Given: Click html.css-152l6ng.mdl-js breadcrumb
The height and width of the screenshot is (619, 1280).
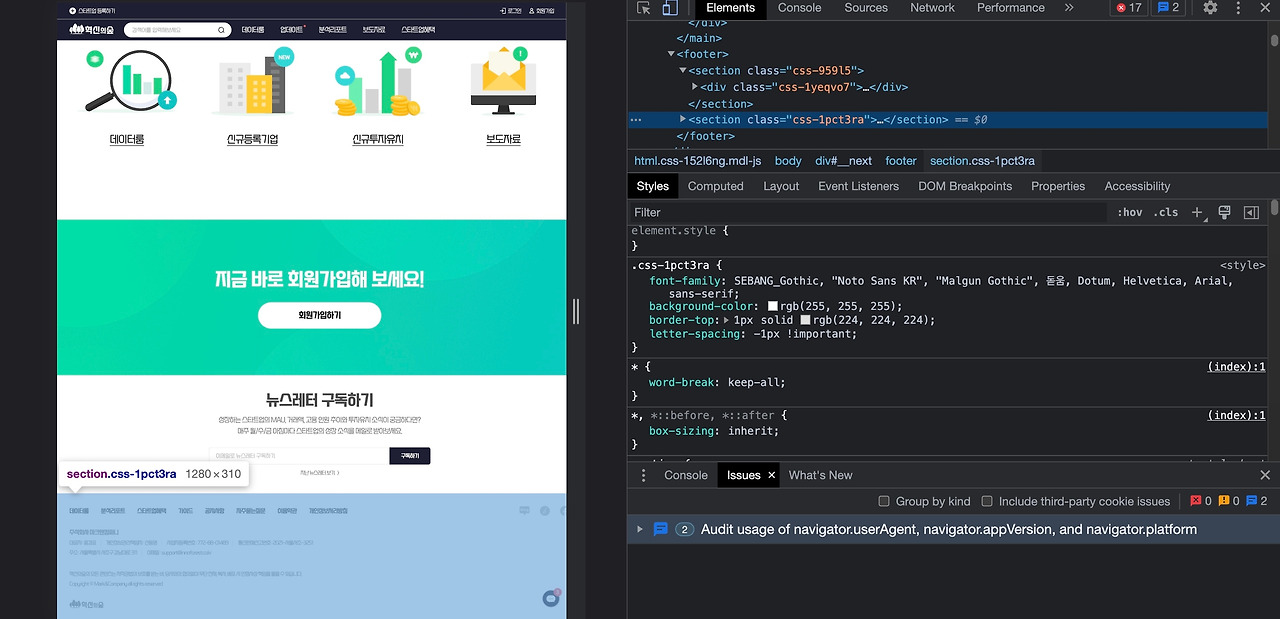Looking at the screenshot, I should (698, 161).
